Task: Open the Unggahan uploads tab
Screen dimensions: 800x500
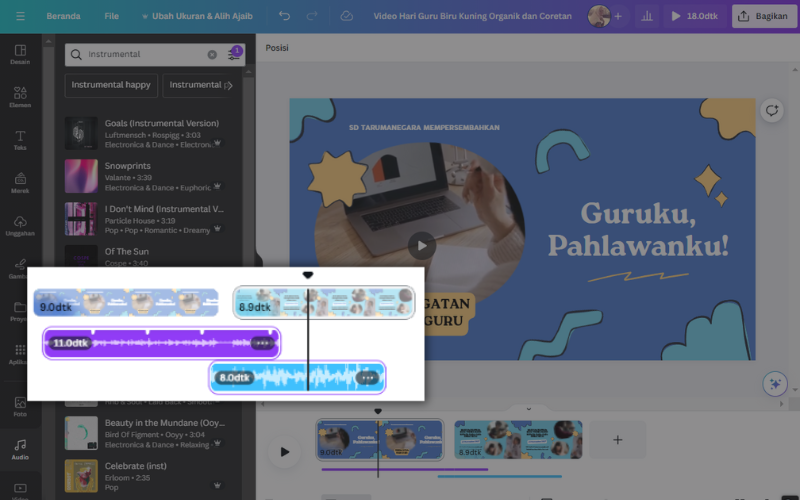Action: 20,226
